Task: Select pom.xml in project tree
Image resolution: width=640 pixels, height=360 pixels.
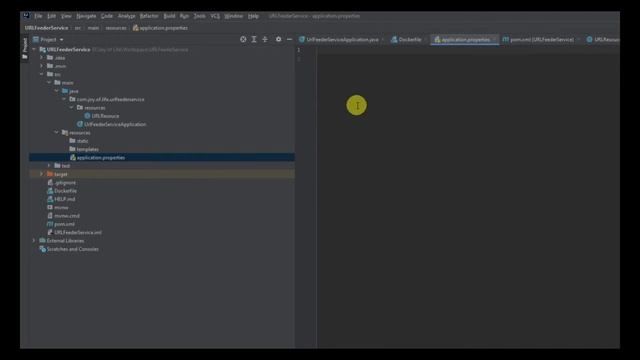Action: coord(61,224)
